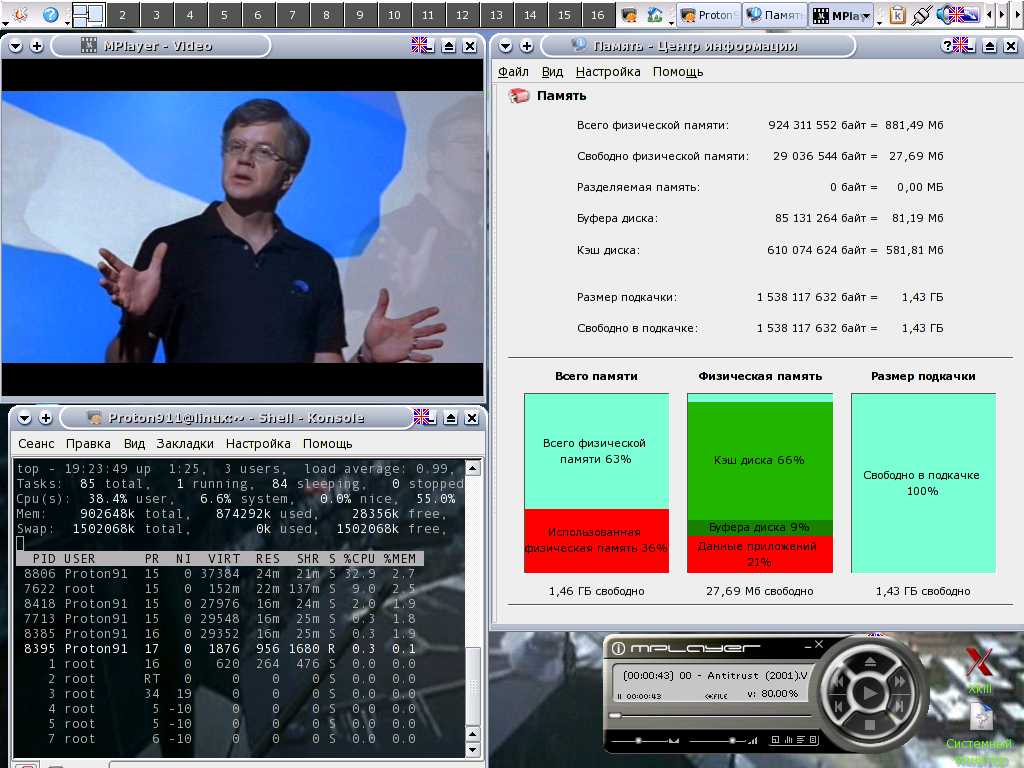Fast-forward with MPlayer's double-right arrow button
Viewport: 1024px width, 768px height.
899,682
